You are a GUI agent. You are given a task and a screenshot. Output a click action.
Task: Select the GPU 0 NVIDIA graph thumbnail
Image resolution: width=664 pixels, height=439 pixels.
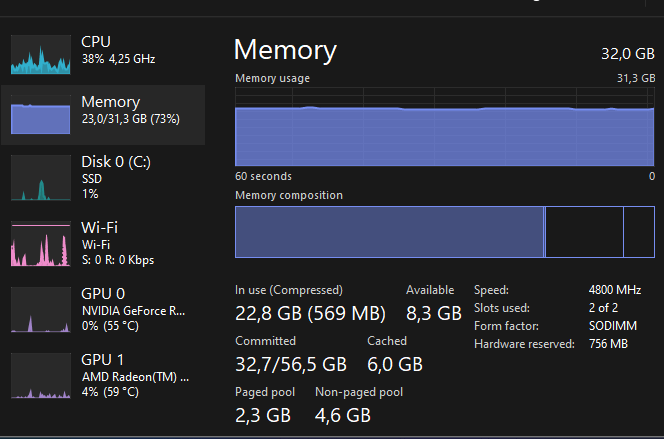[x=41, y=309]
